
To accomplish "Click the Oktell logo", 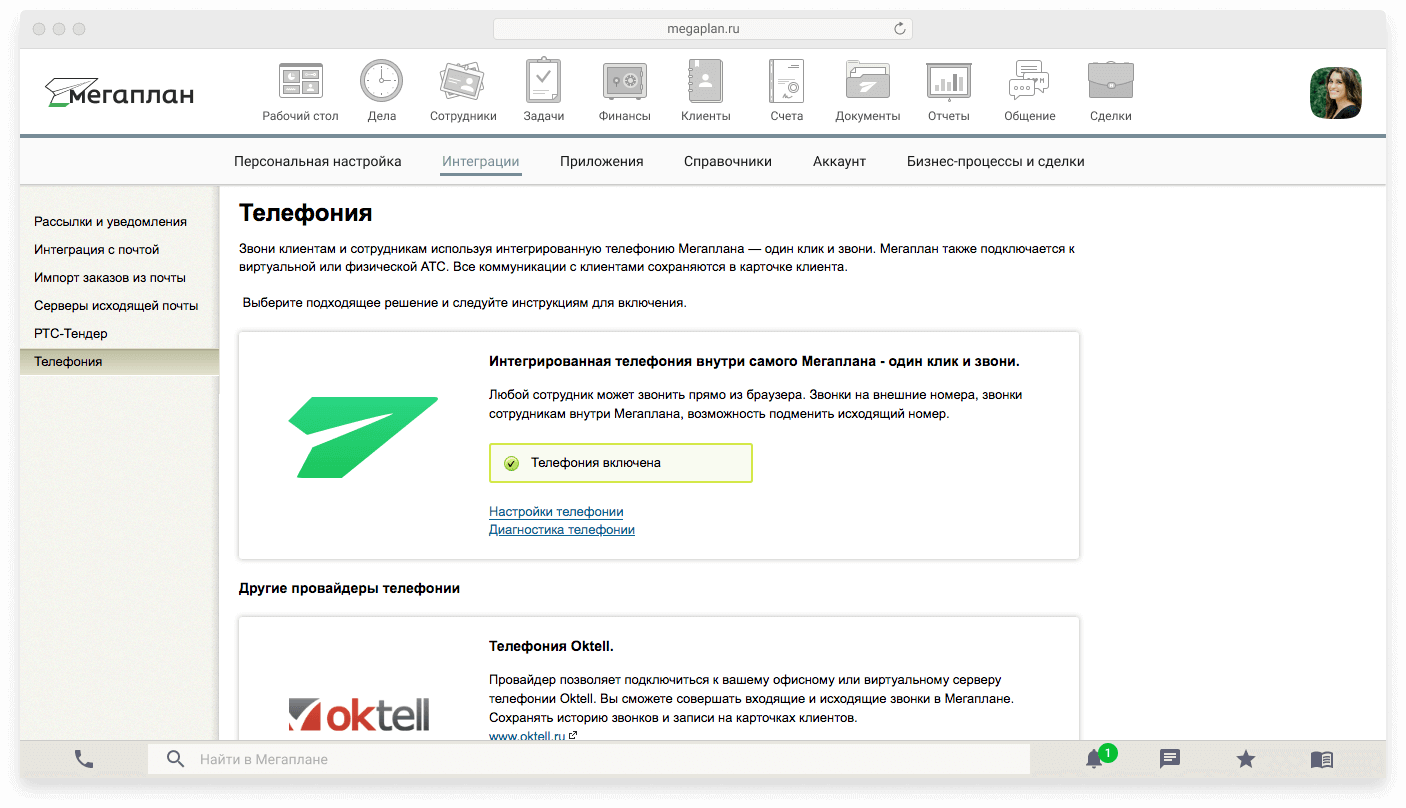I will coord(359,714).
